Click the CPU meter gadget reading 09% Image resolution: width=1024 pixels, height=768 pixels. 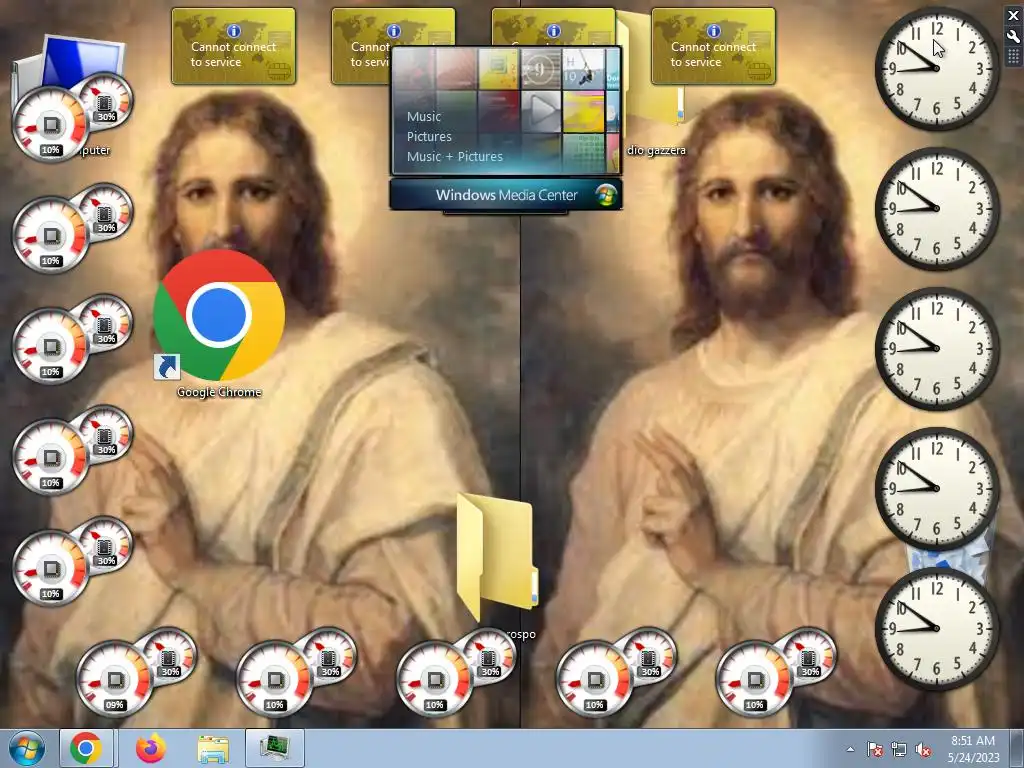pos(134,673)
